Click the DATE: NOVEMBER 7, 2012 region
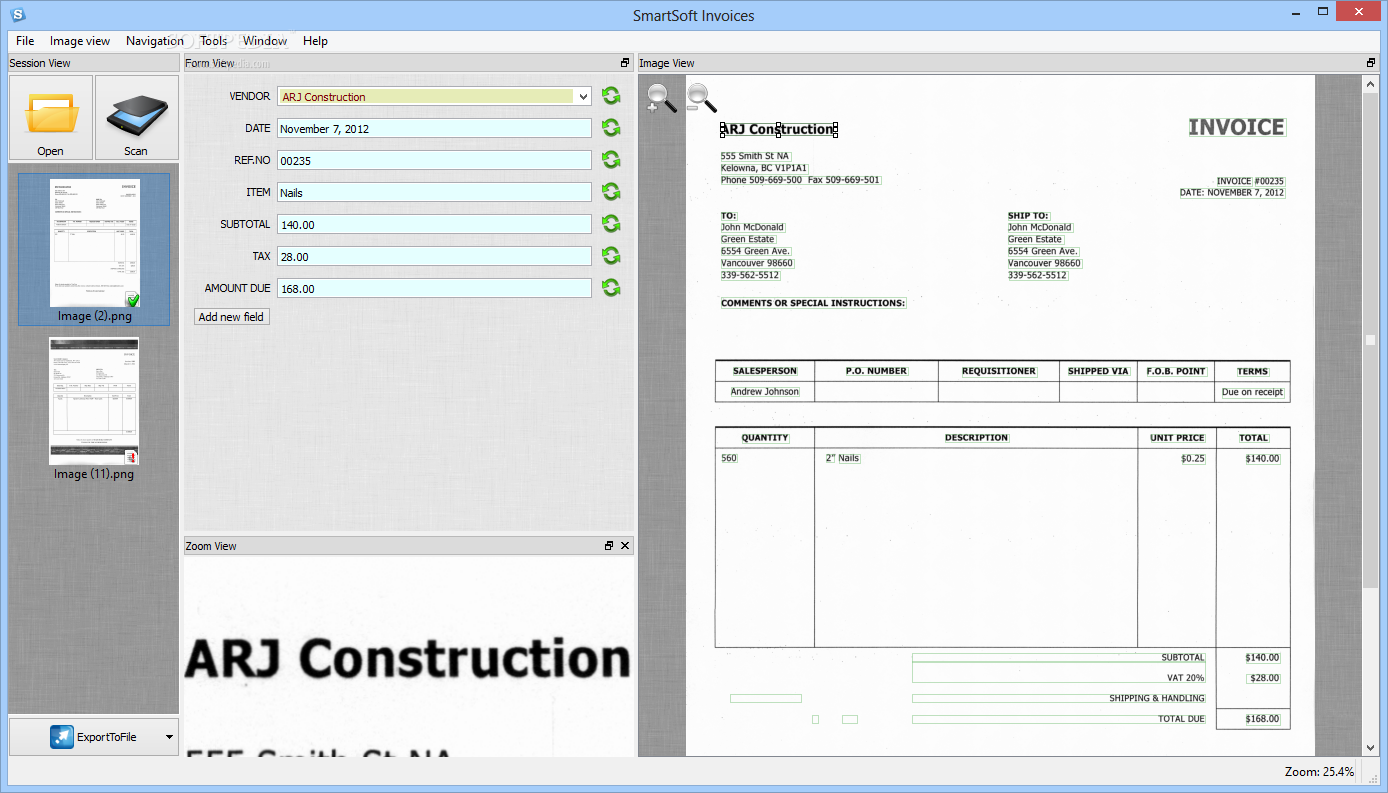This screenshot has width=1388, height=793. click(1232, 193)
